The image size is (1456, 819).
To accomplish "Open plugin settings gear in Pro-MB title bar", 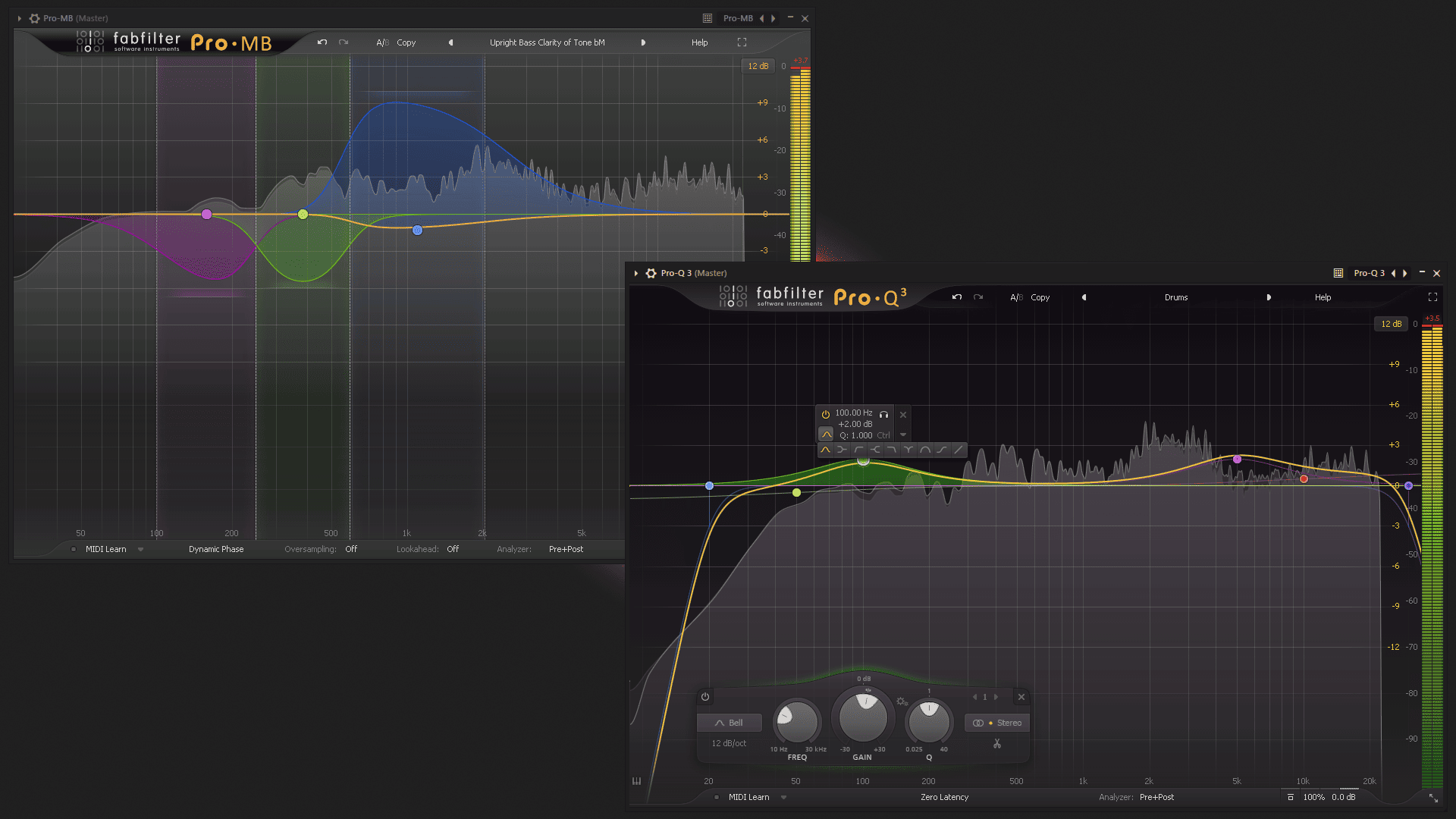I will pos(34,18).
